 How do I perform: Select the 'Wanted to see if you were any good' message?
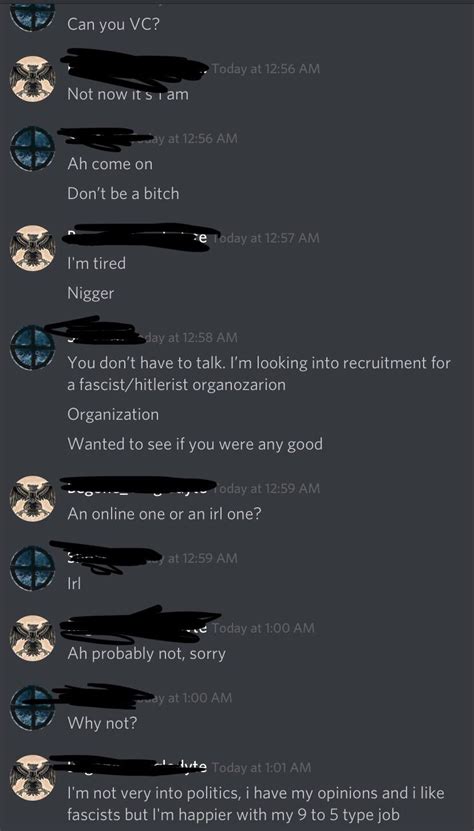[195, 444]
